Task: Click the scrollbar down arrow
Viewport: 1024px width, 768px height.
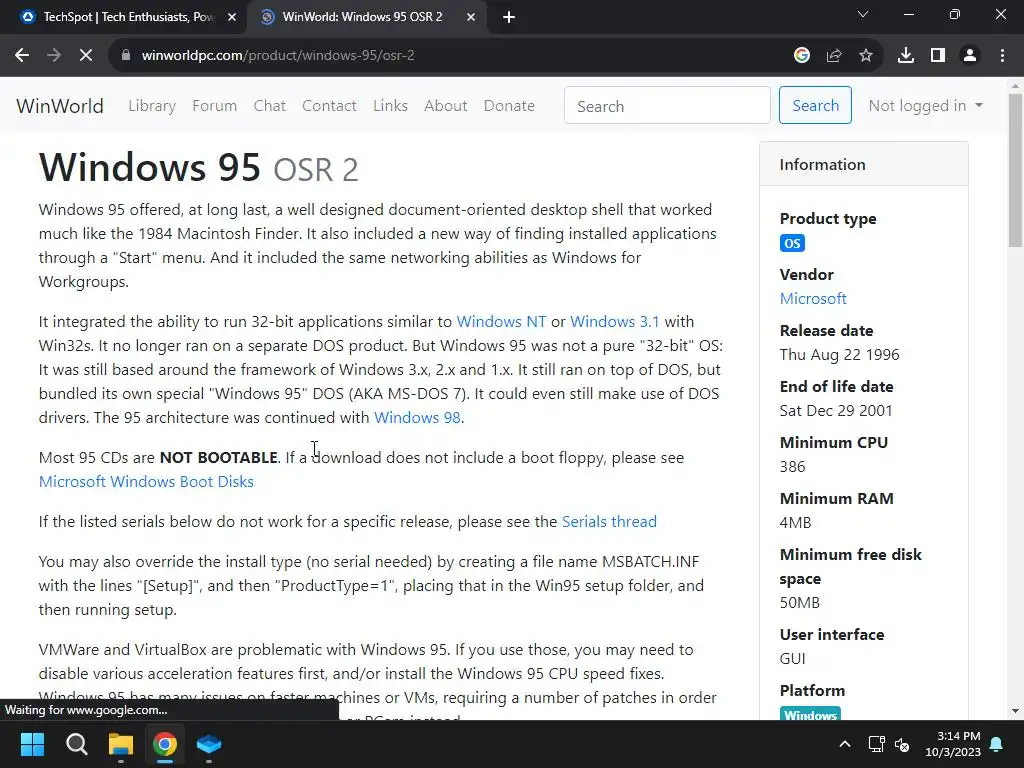Action: pos(1015,711)
